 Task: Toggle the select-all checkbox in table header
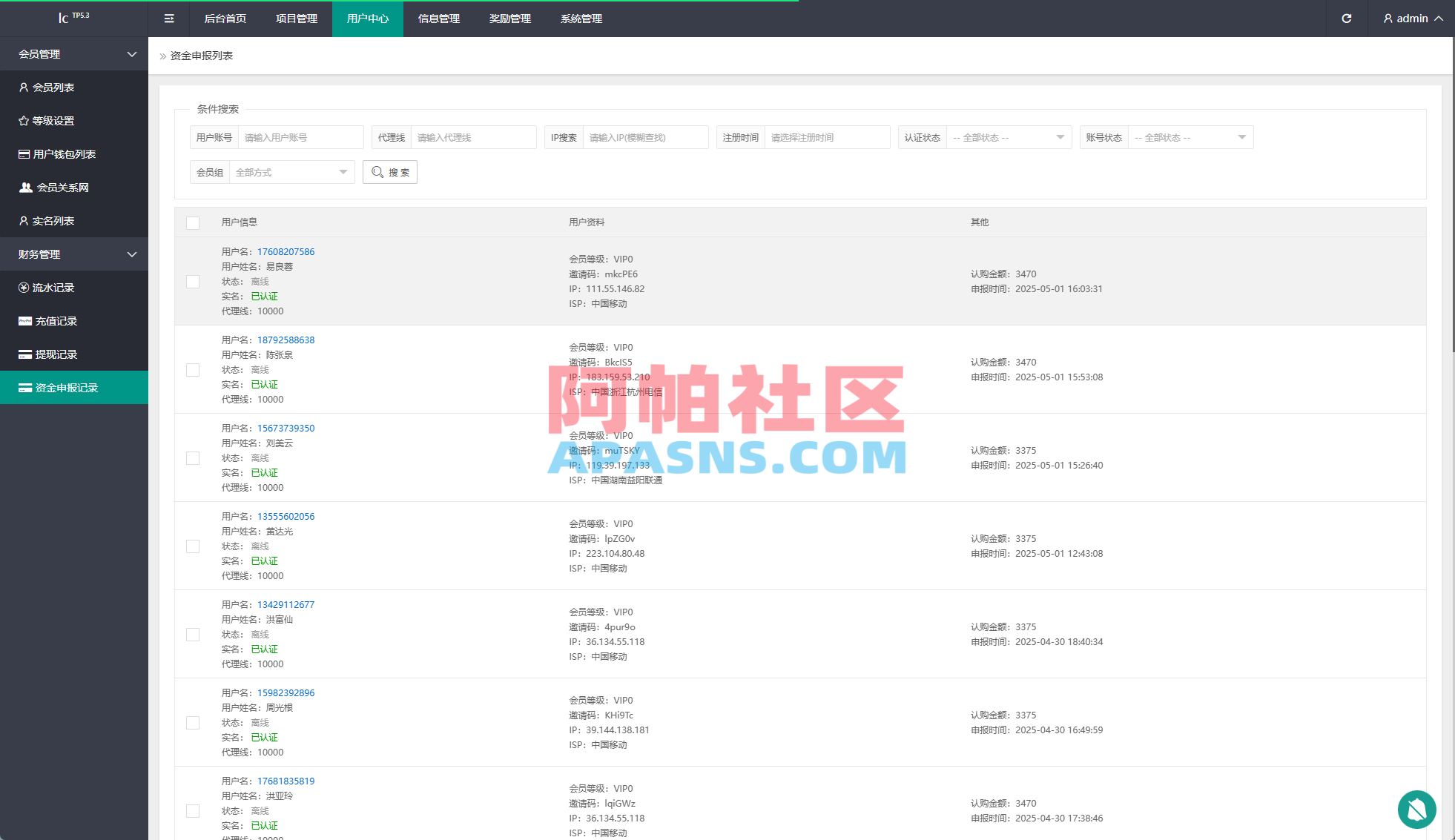click(x=193, y=222)
